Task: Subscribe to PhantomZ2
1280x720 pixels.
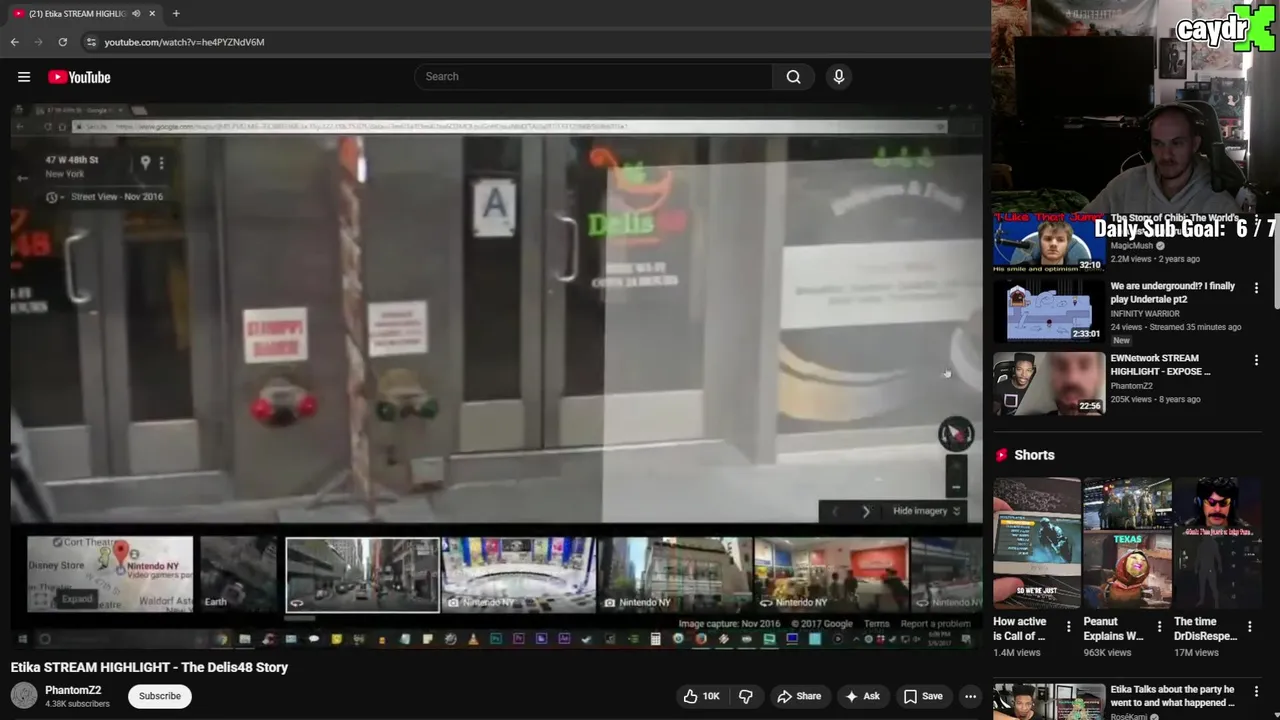Action: point(160,696)
